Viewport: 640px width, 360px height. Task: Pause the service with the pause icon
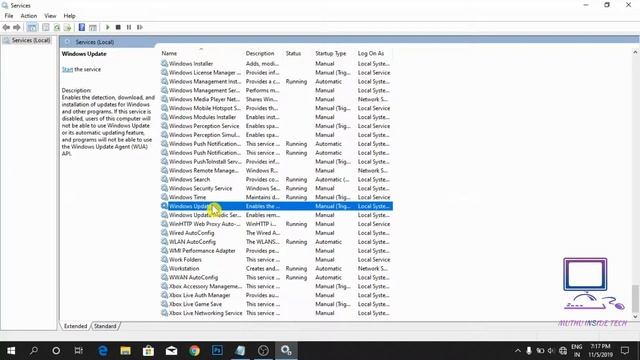pos(129,27)
